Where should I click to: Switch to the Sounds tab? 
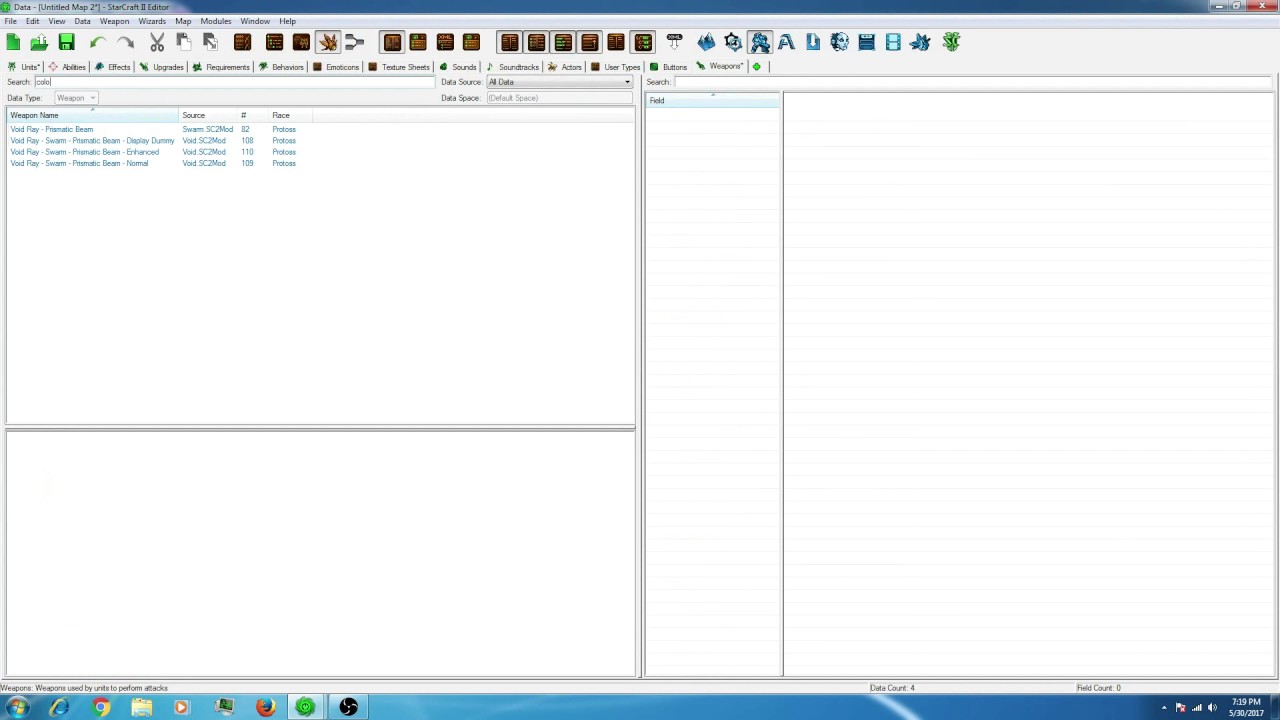458,67
